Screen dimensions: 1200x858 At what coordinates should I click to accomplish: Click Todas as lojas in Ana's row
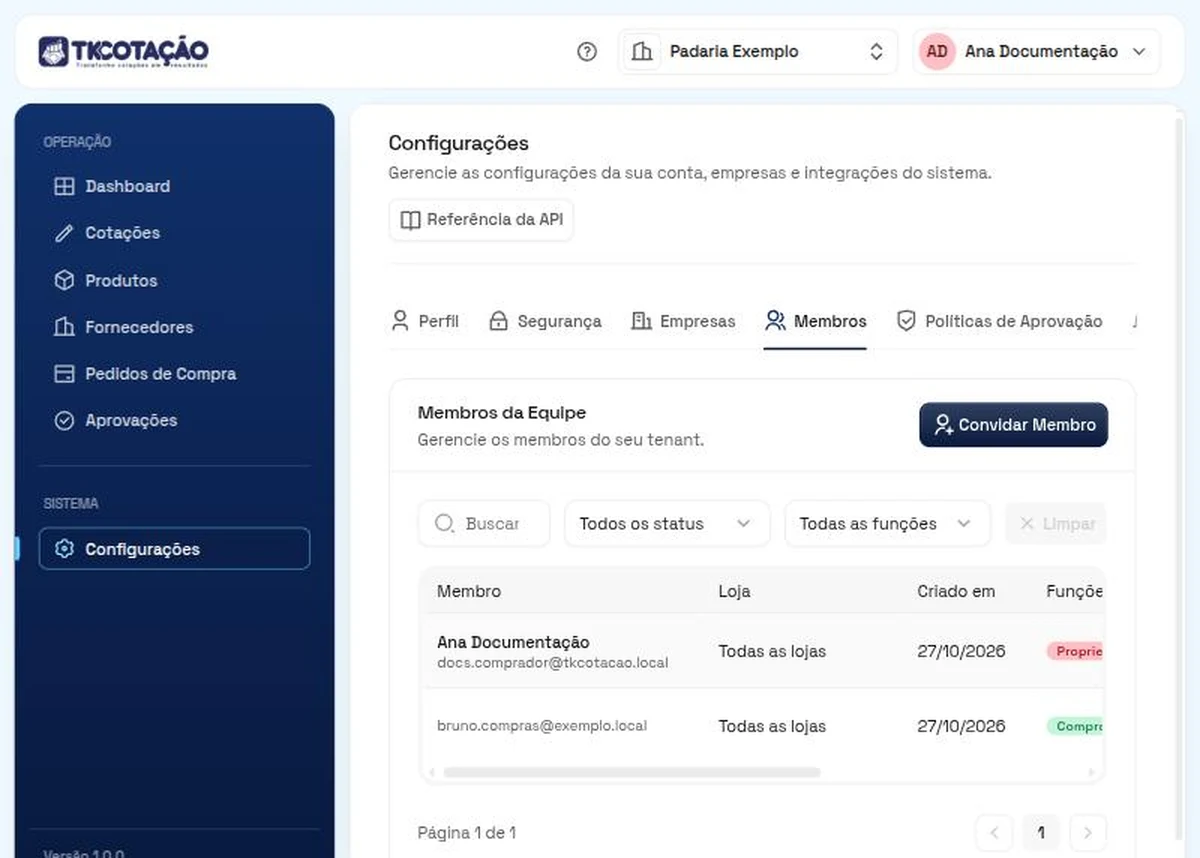(x=772, y=651)
